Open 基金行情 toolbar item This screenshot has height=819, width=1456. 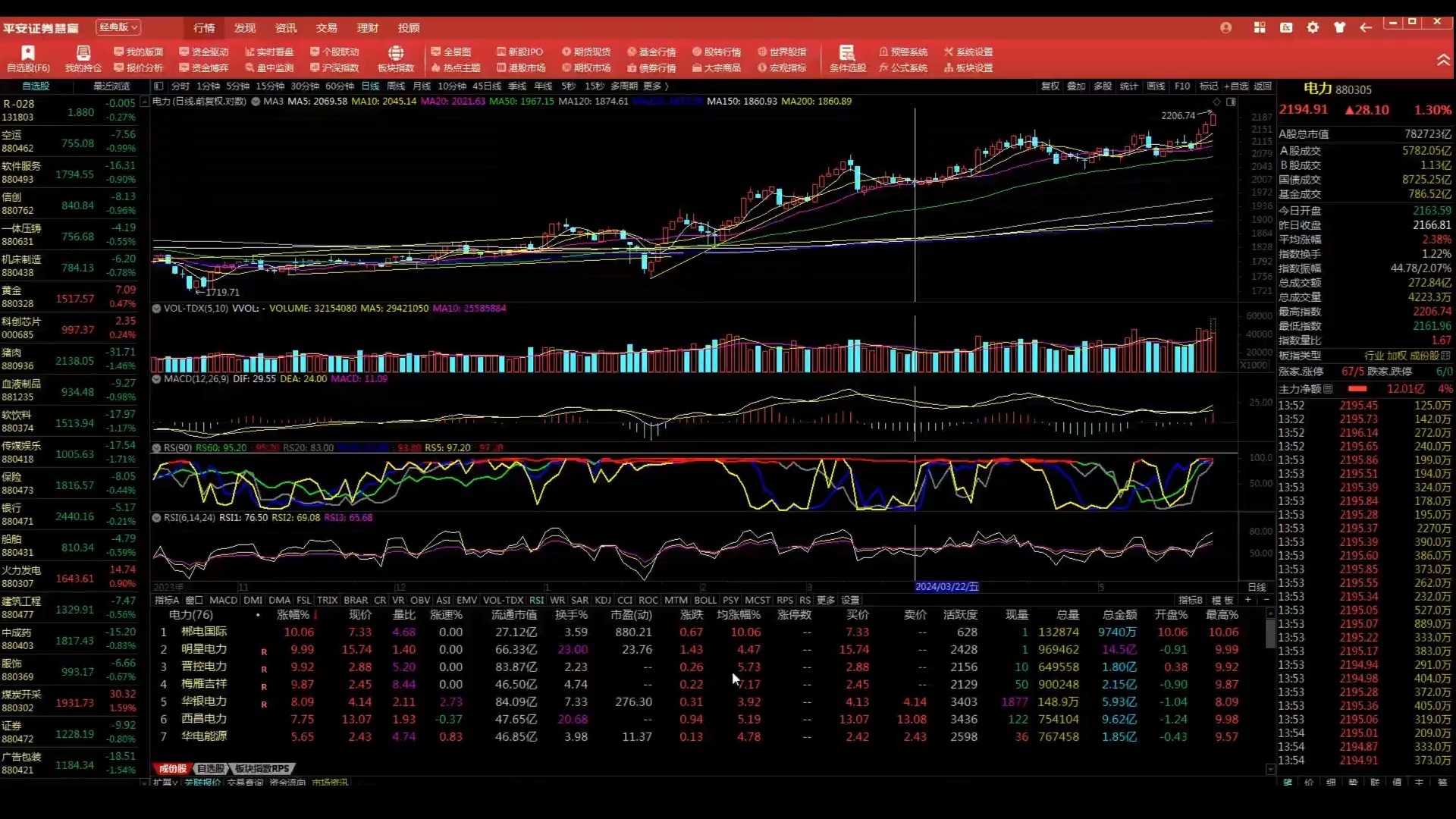[651, 52]
